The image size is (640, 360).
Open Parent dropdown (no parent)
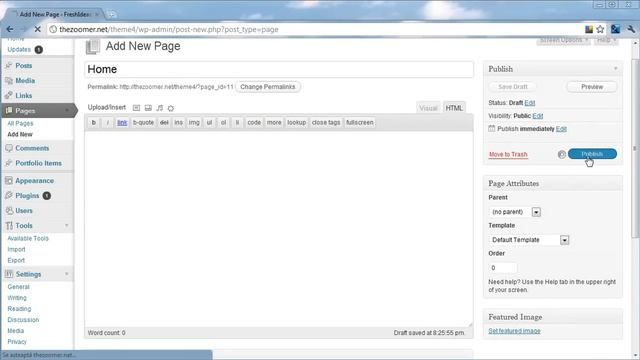pos(515,212)
